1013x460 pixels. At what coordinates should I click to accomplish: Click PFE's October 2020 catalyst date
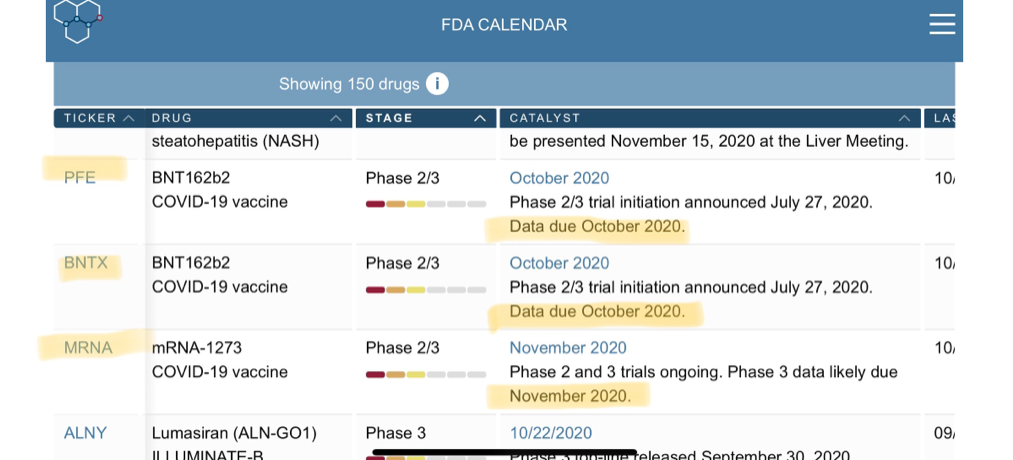point(559,178)
